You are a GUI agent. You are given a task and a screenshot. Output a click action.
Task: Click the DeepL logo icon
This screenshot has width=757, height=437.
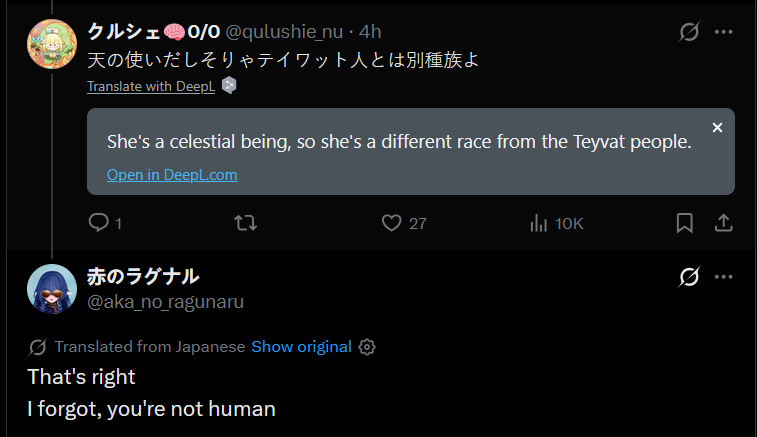pyautogui.click(x=229, y=86)
